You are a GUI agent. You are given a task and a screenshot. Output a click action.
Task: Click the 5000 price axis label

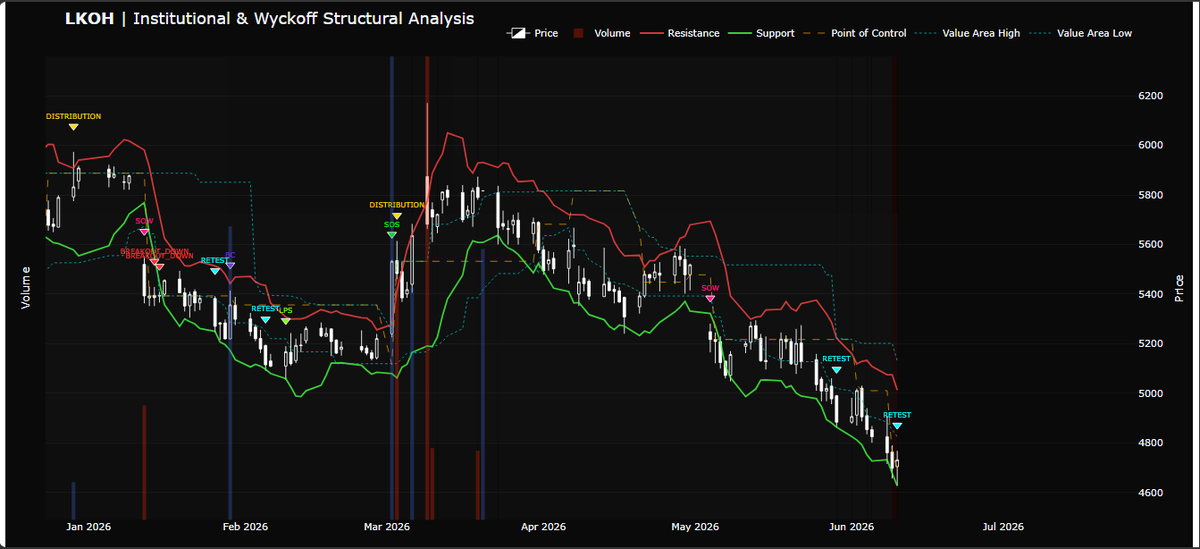click(1150, 394)
